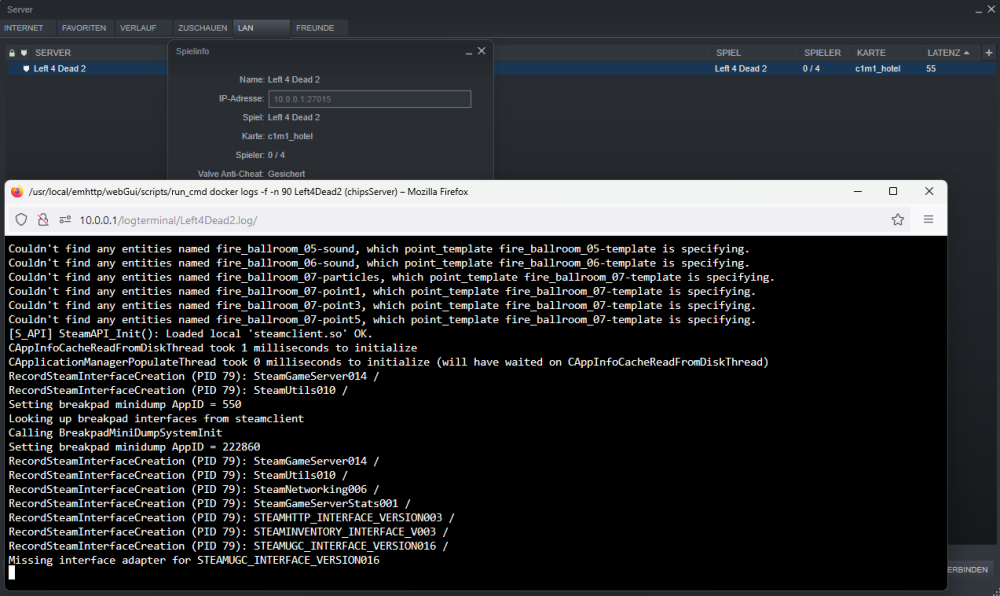The height and width of the screenshot is (596, 1000).
Task: Click the insecure connection lock icon
Action: (43, 220)
